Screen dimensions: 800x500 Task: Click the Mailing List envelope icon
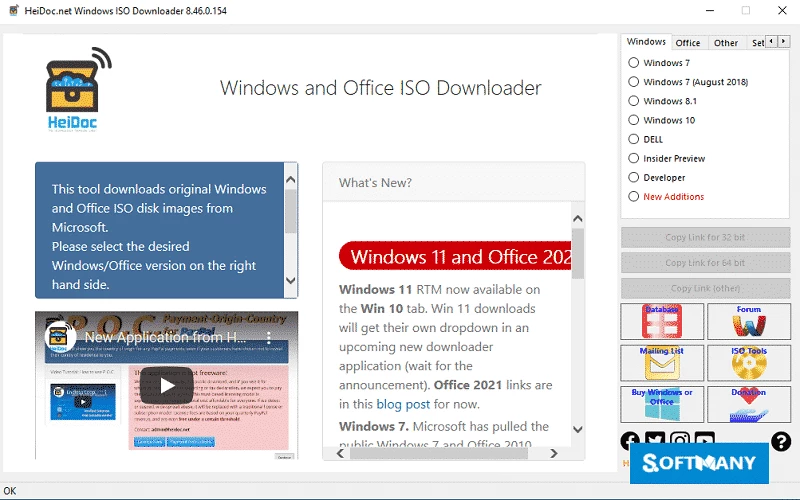pyautogui.click(x=662, y=363)
